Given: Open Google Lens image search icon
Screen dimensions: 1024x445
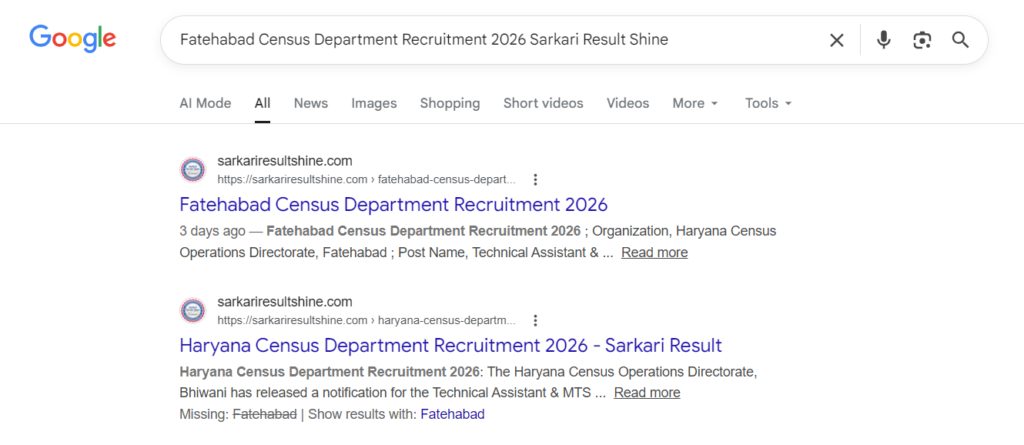Looking at the screenshot, I should [921, 40].
